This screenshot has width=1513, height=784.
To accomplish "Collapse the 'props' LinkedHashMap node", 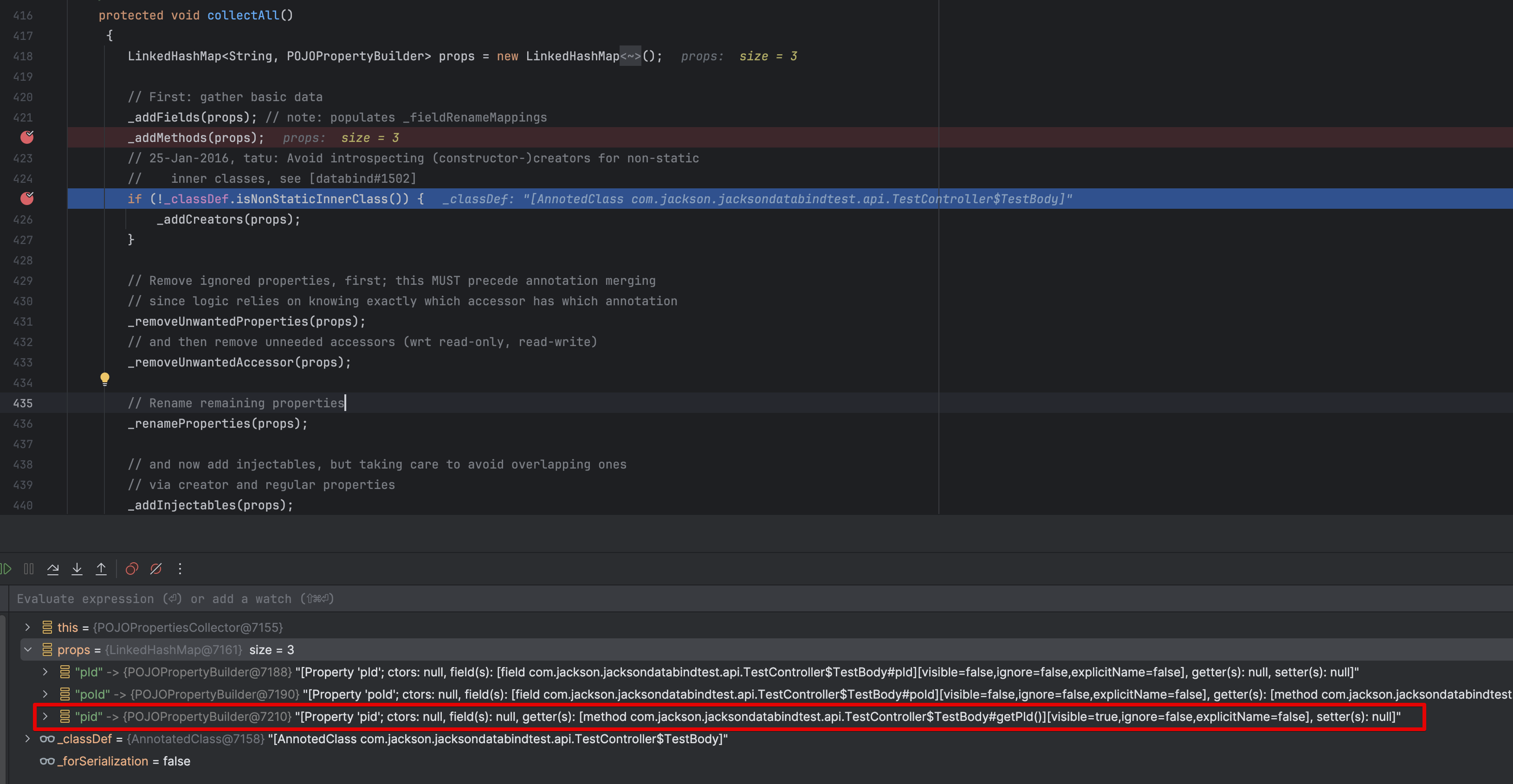I will click(27, 649).
